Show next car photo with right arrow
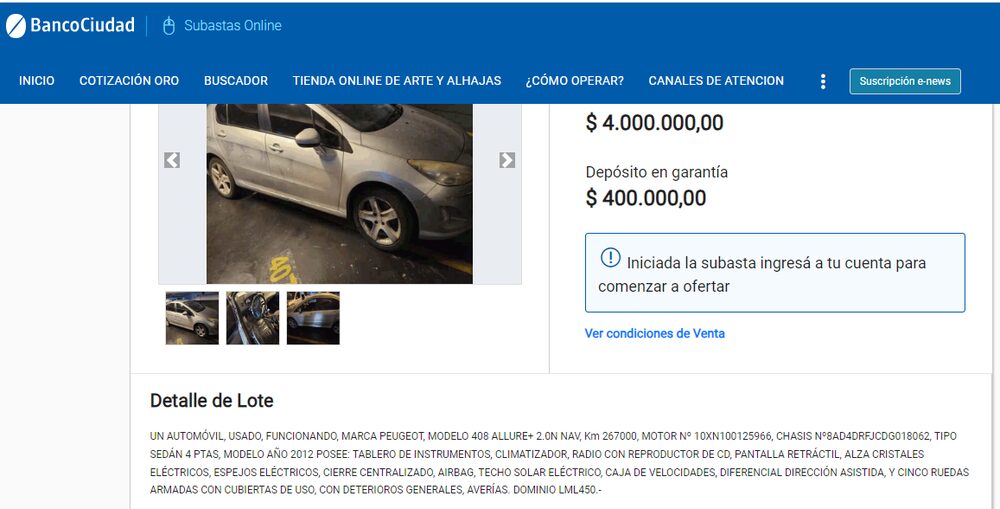Screen dimensions: 1000x509 [507, 160]
